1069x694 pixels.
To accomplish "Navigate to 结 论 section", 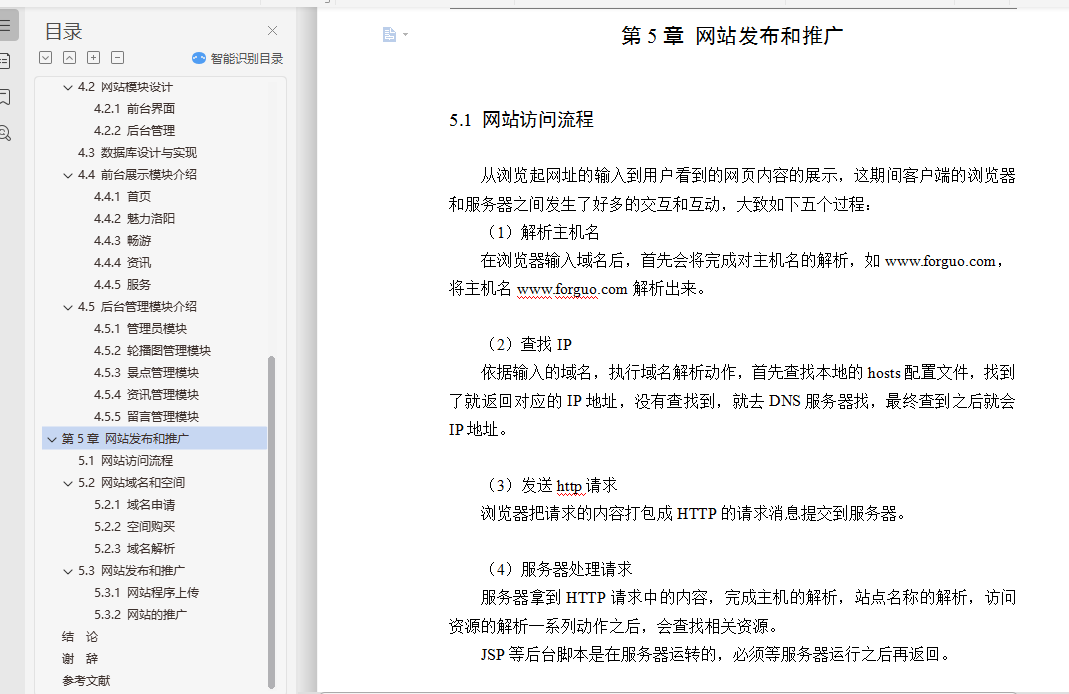I will (80, 637).
